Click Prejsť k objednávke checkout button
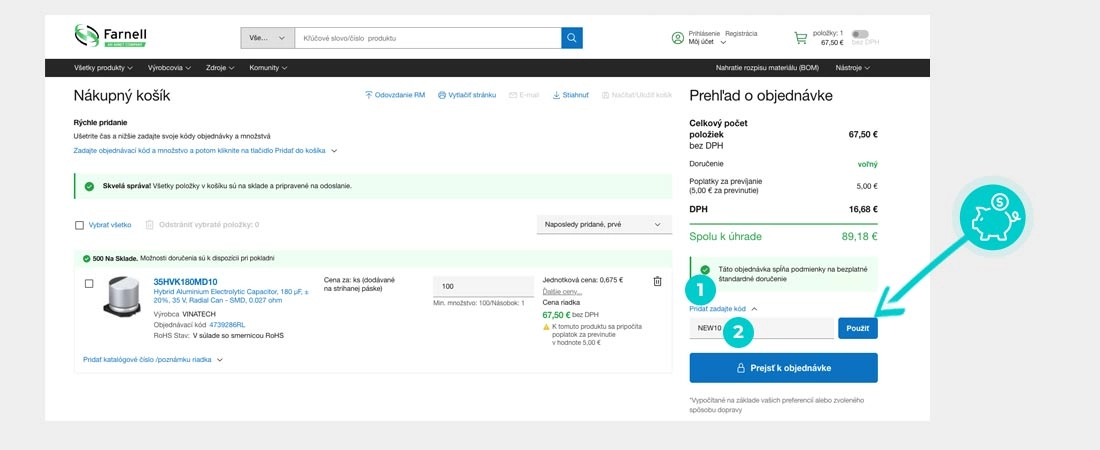Screen dimensions: 1100x450 (x=784, y=368)
